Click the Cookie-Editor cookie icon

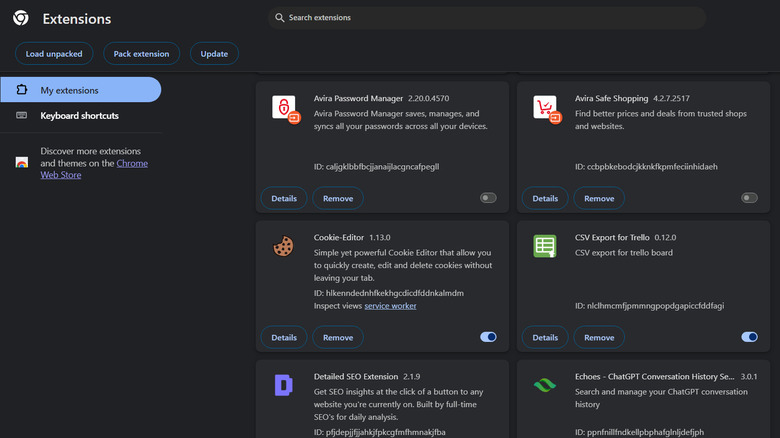pyautogui.click(x=284, y=246)
